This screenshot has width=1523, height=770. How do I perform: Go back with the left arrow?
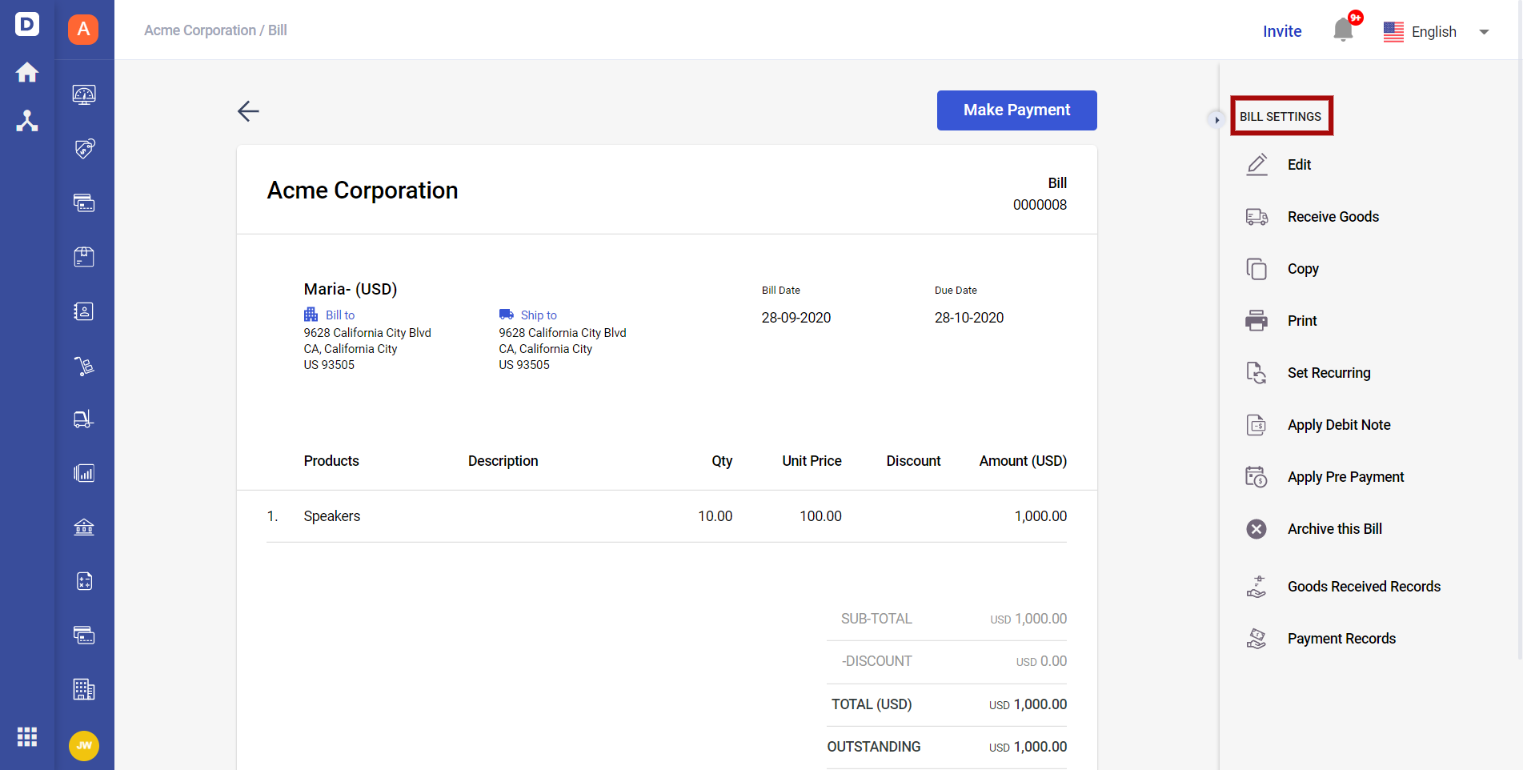pos(248,111)
